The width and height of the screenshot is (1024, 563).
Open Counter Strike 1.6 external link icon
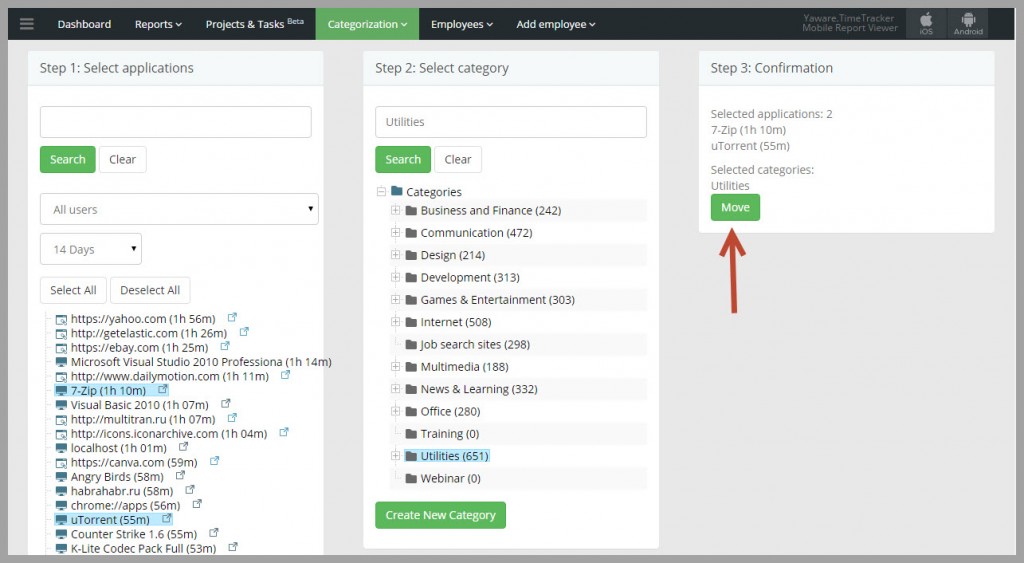(x=213, y=533)
